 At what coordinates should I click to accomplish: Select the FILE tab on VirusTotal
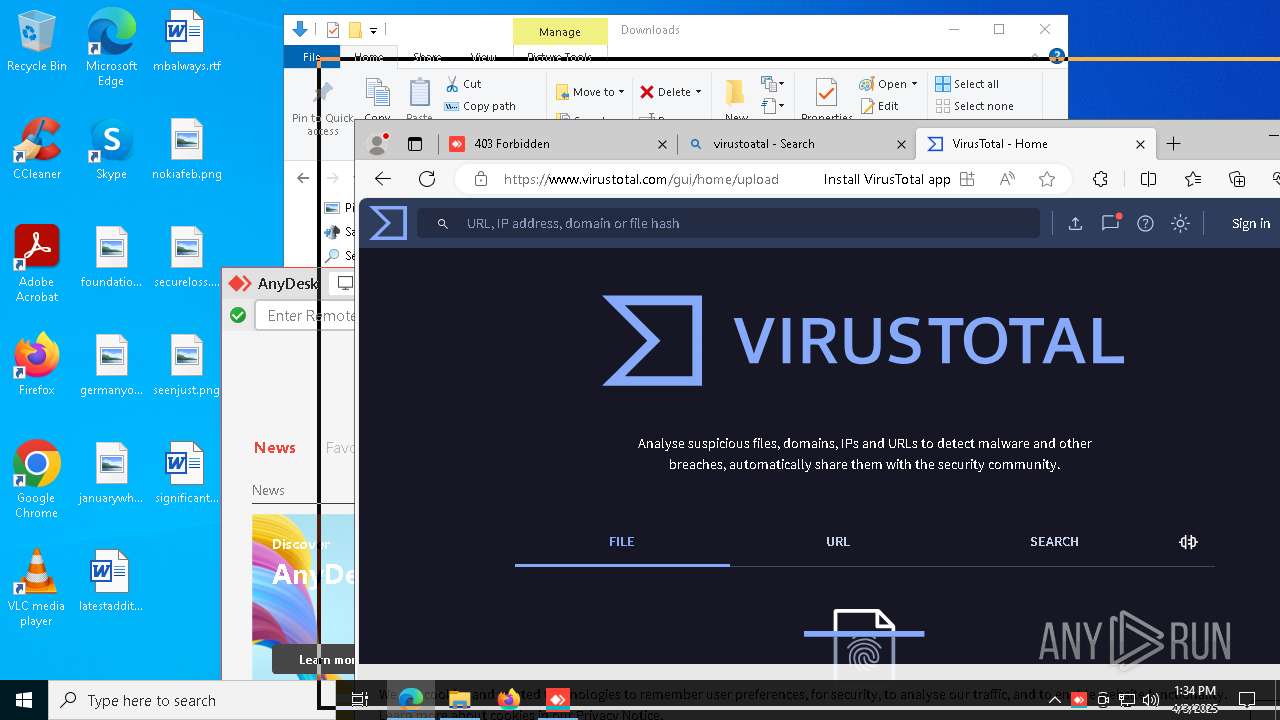(622, 541)
